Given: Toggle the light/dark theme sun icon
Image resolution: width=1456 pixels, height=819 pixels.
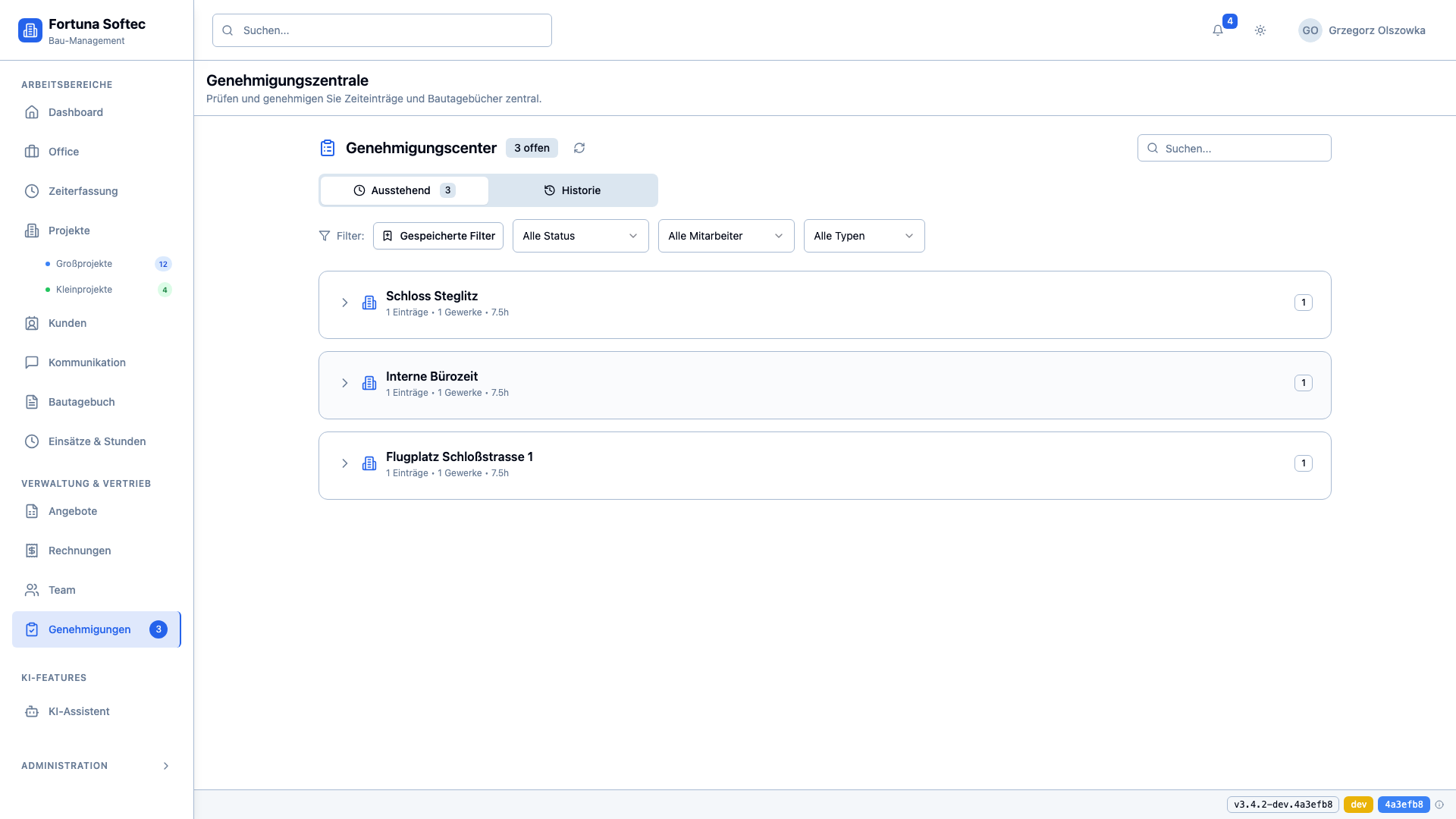Looking at the screenshot, I should (x=1260, y=30).
